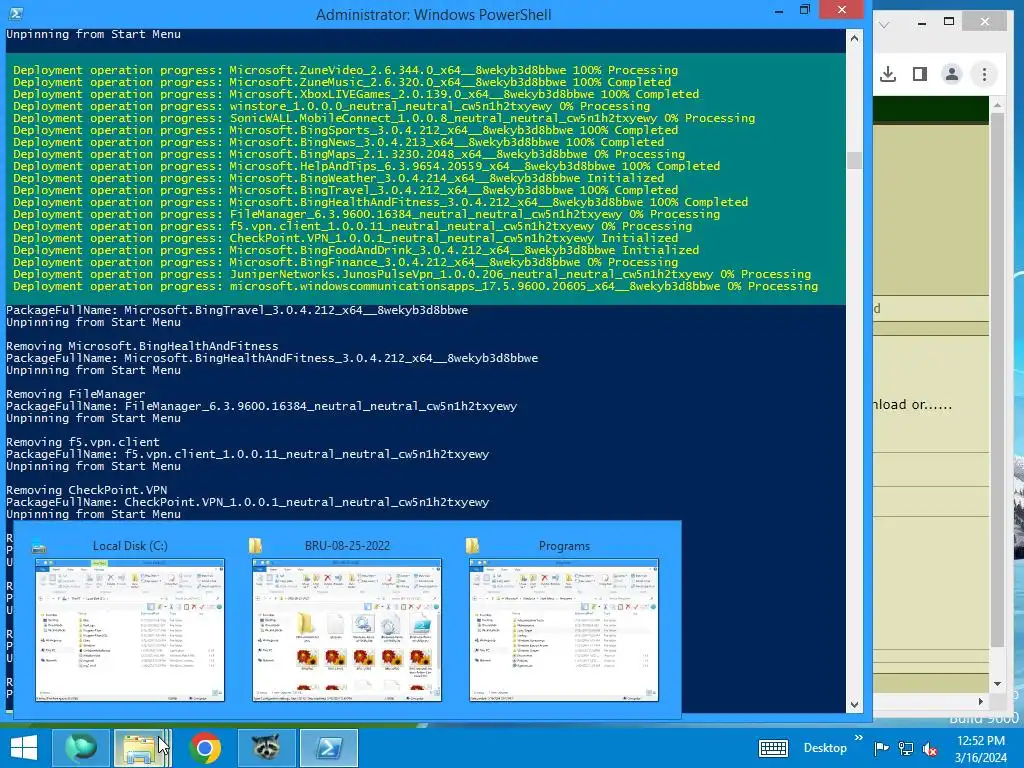The width and height of the screenshot is (1024, 768).
Task: Click Chrome horizontal scrollbar right arrow
Action: [980, 701]
